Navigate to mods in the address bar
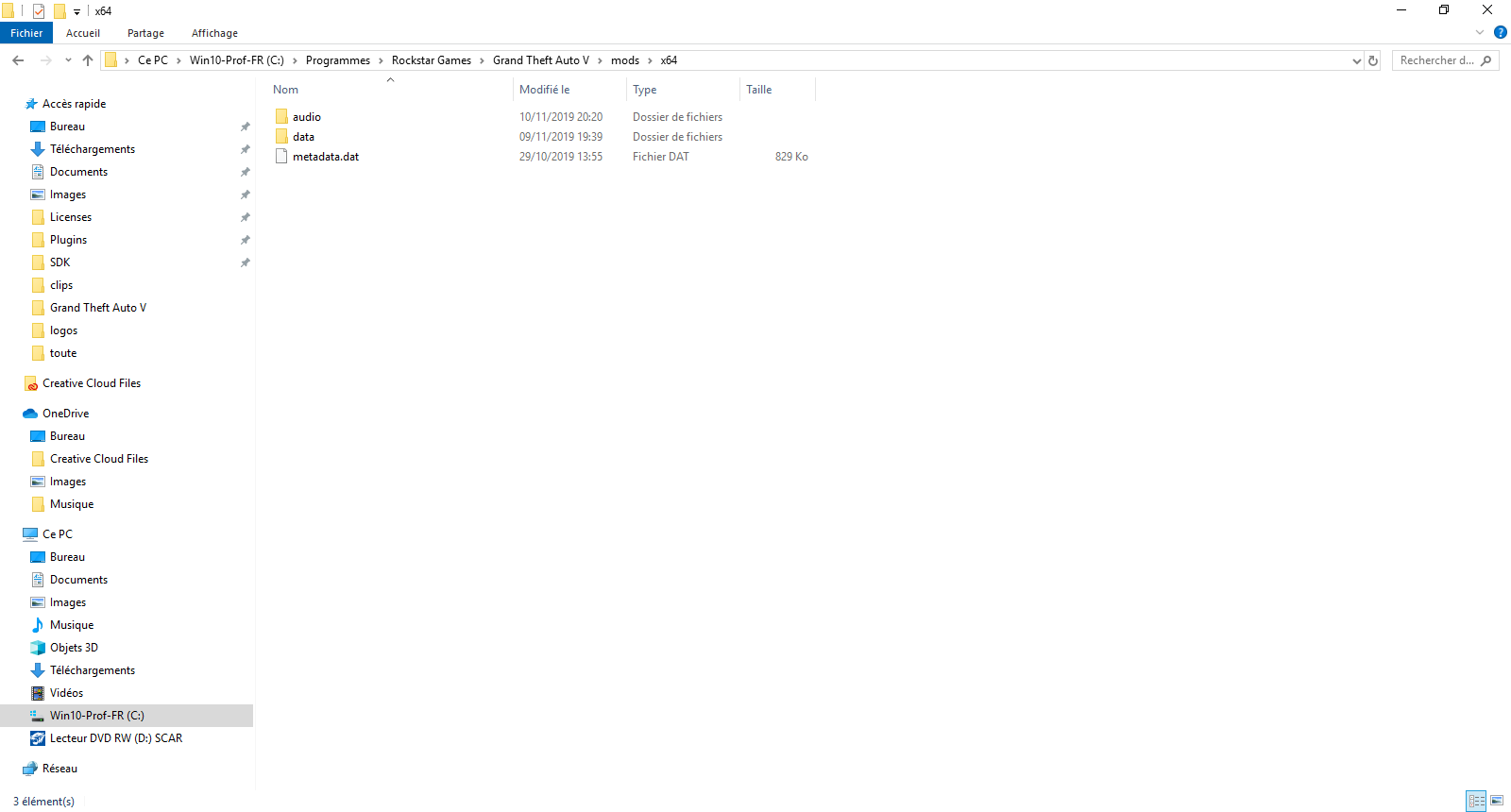This screenshot has height=812, width=1511. pos(625,60)
